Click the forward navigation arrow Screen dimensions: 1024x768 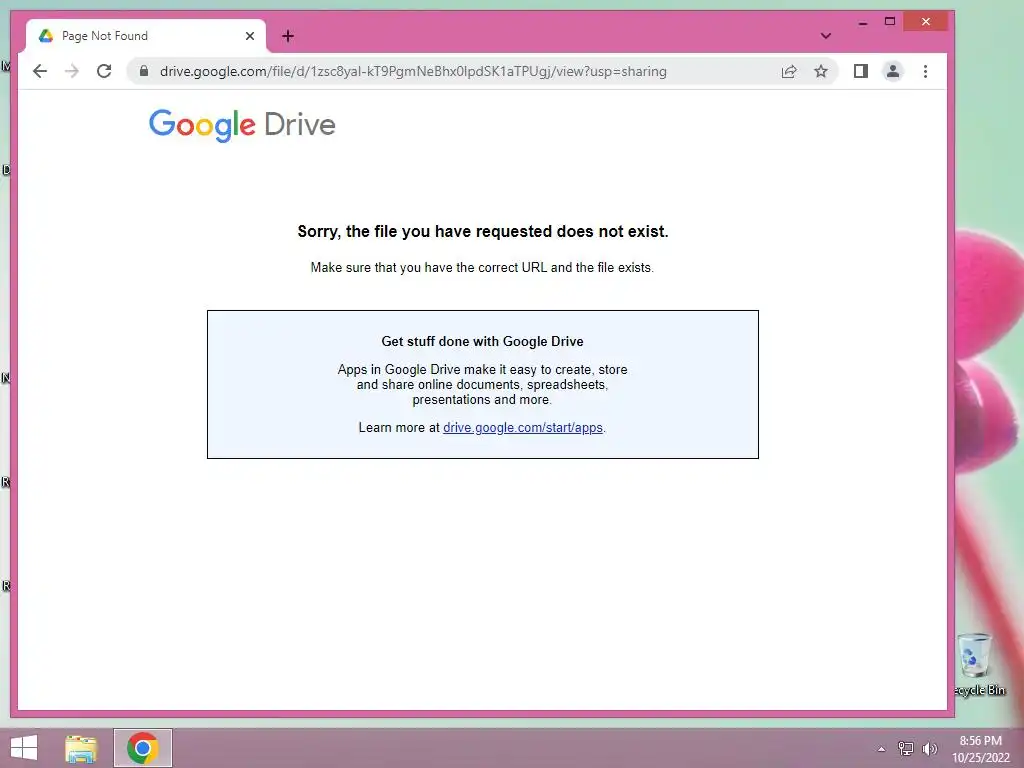72,71
